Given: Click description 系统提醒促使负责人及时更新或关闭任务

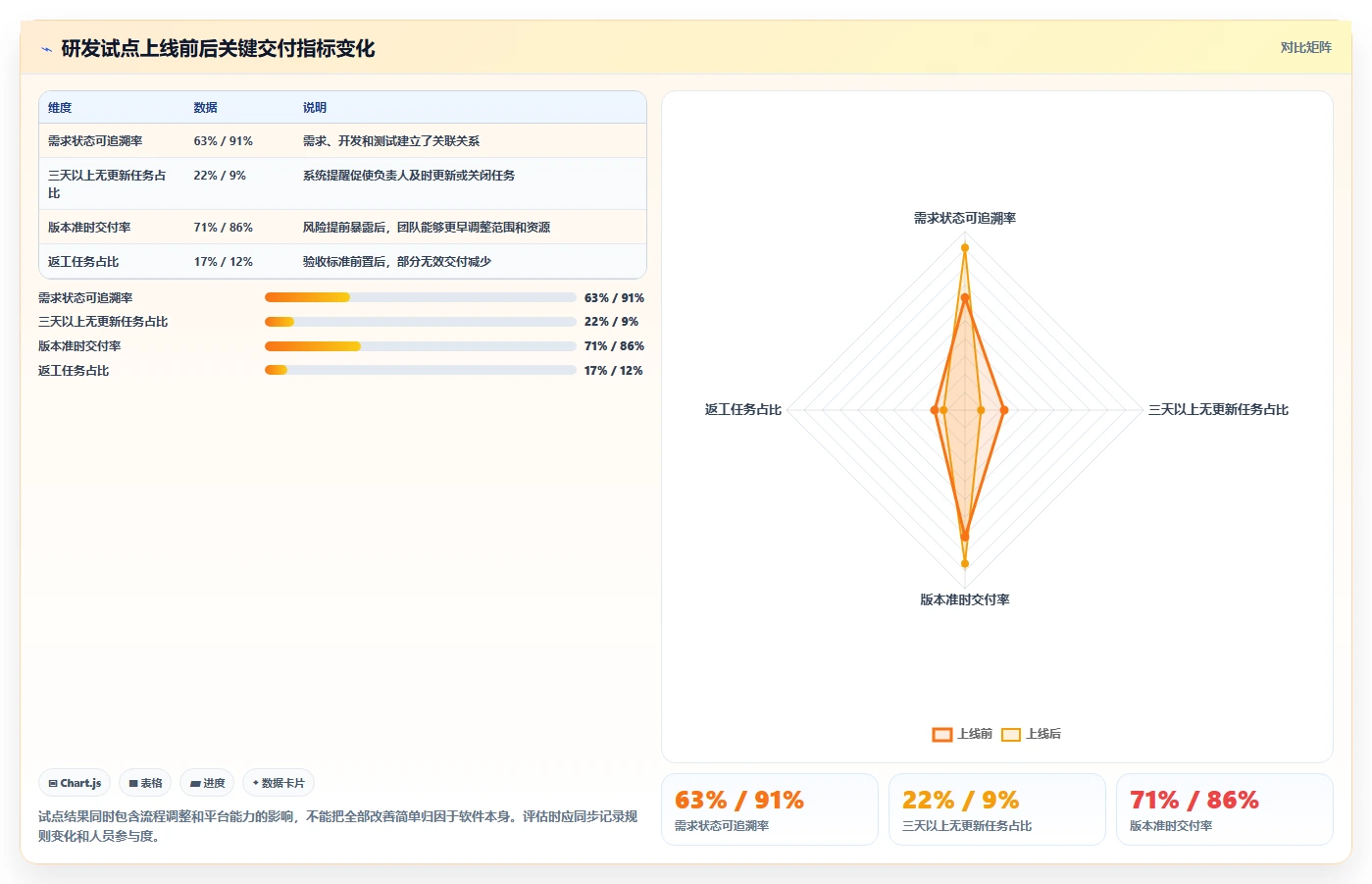Looking at the screenshot, I should coord(409,176).
